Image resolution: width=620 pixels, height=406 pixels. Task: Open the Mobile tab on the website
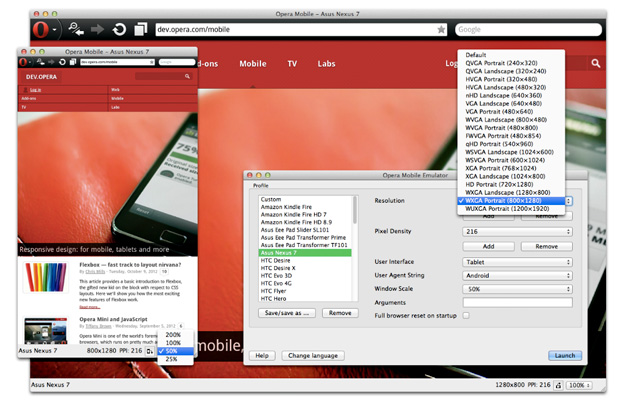click(x=253, y=64)
